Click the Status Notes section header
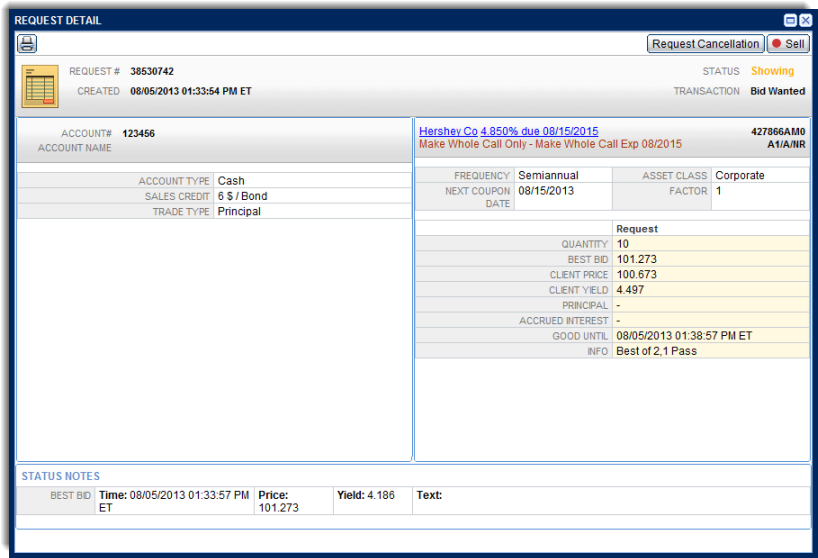 pos(61,476)
